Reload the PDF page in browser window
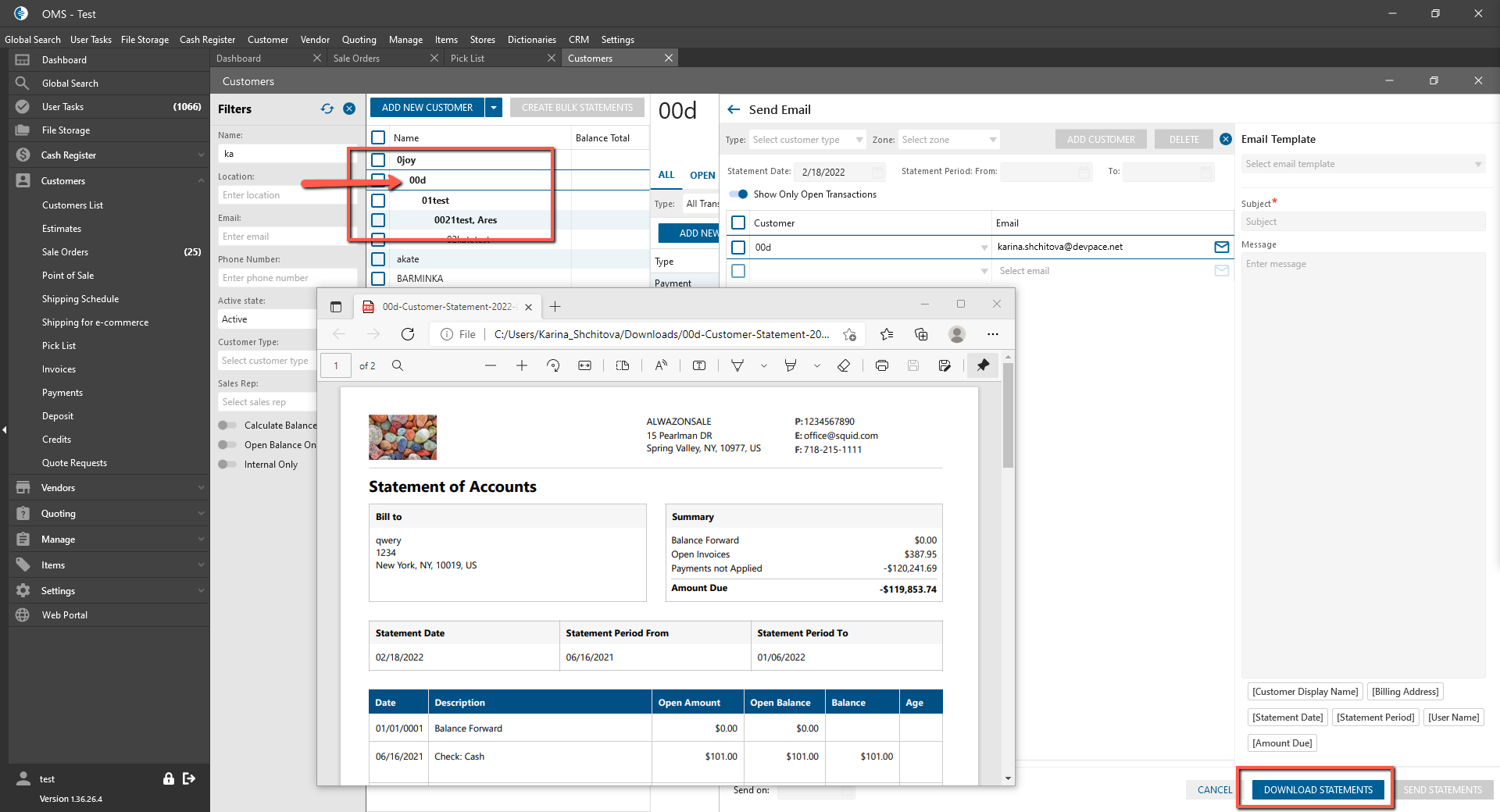The image size is (1500, 812). [408, 334]
